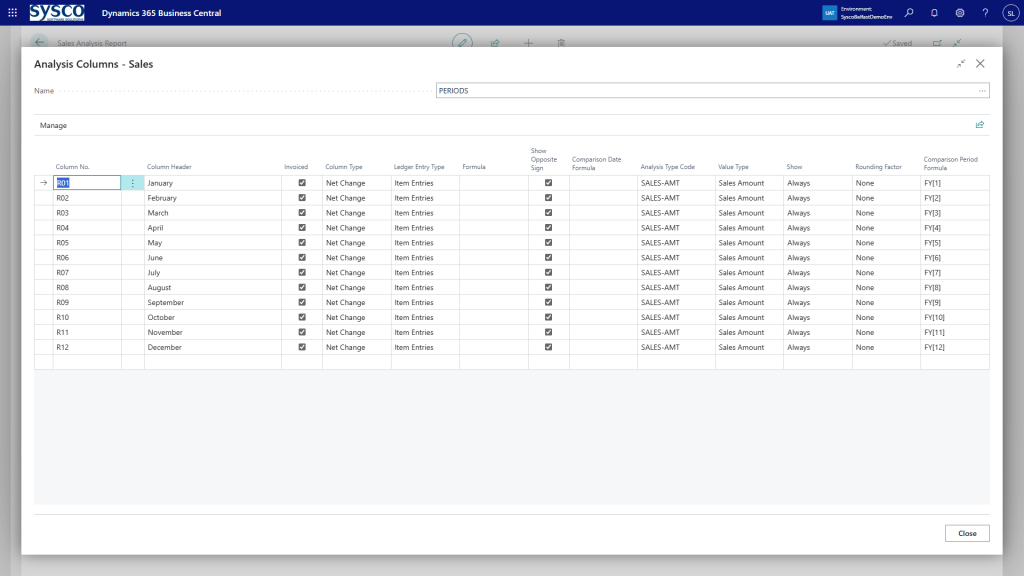Click the Dynamics 365 Business Central link
Viewport: 1024px width, 576px height.
point(161,13)
